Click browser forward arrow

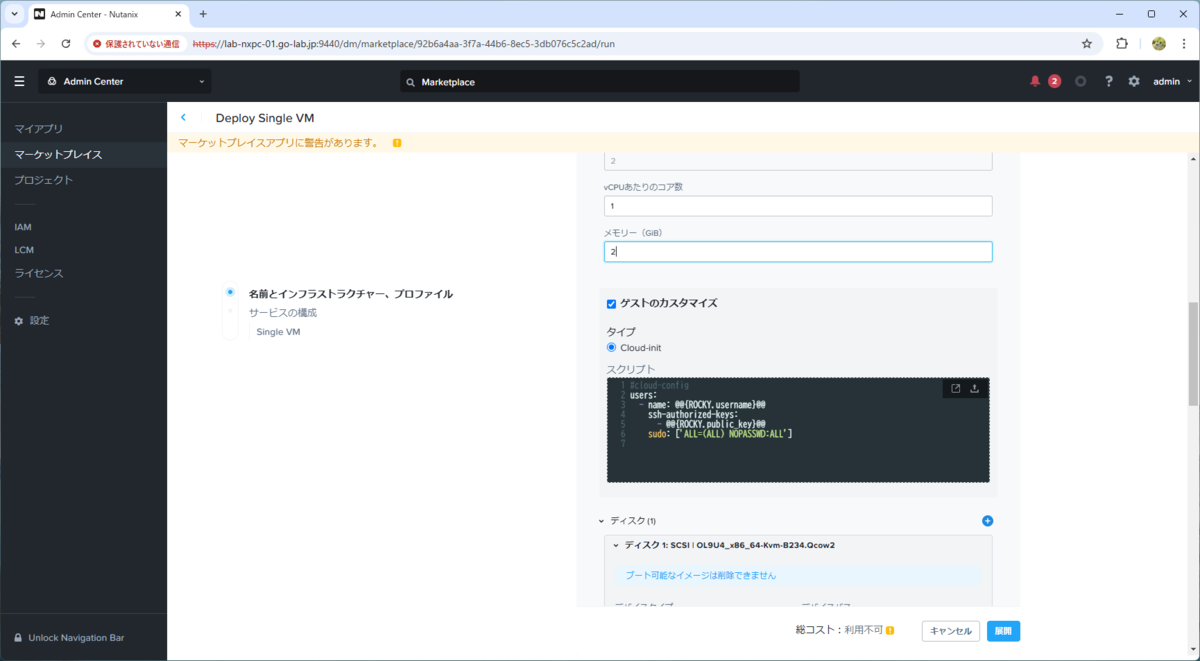pyautogui.click(x=41, y=44)
